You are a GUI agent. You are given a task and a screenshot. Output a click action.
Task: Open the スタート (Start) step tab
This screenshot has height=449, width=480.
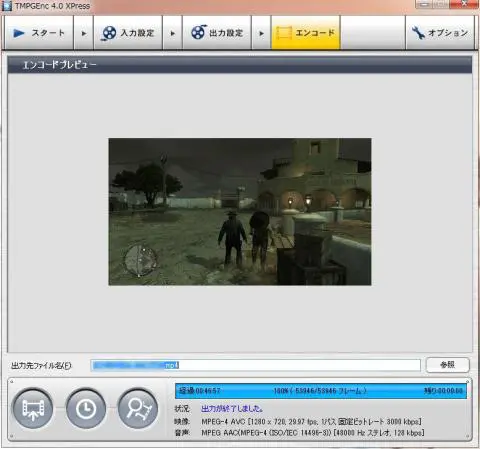(x=39, y=33)
